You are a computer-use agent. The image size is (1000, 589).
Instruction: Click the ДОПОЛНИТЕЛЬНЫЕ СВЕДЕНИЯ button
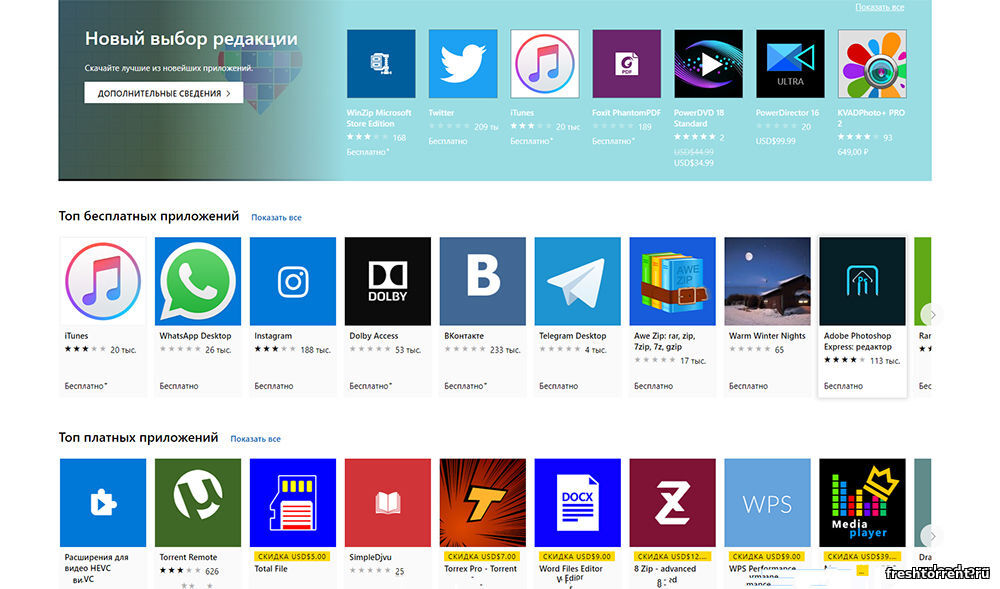click(x=163, y=93)
